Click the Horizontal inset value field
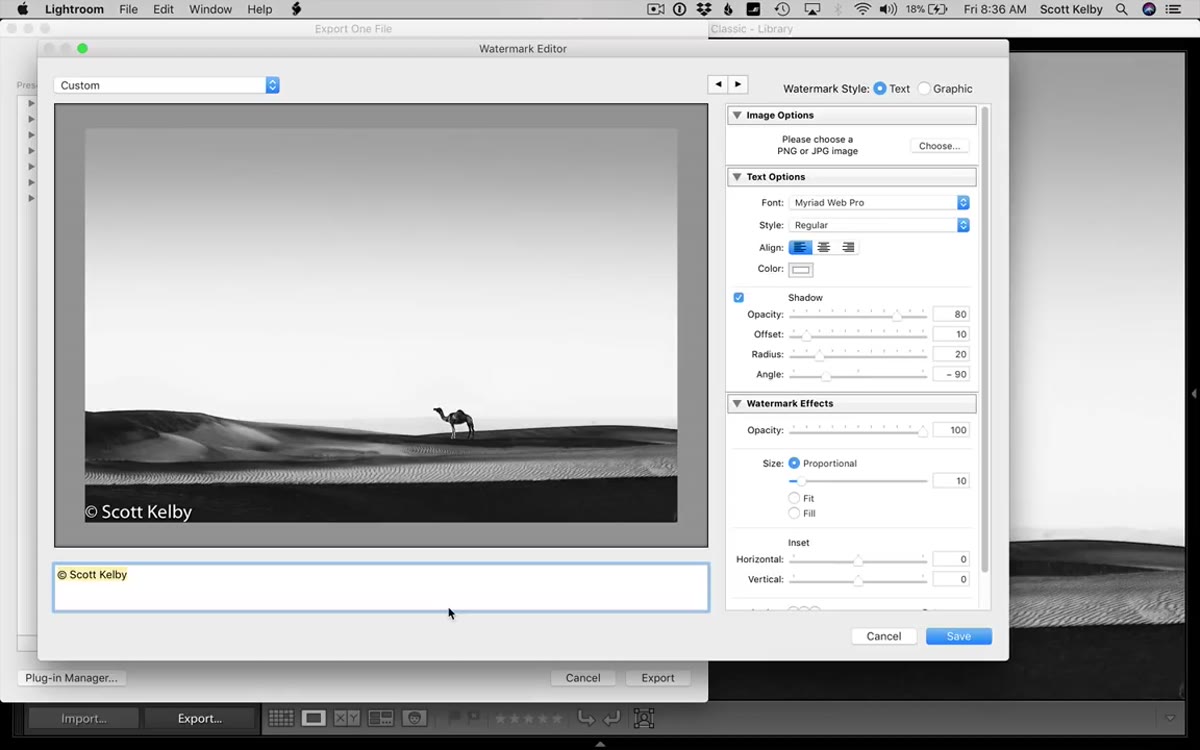1200x750 pixels. coord(951,559)
